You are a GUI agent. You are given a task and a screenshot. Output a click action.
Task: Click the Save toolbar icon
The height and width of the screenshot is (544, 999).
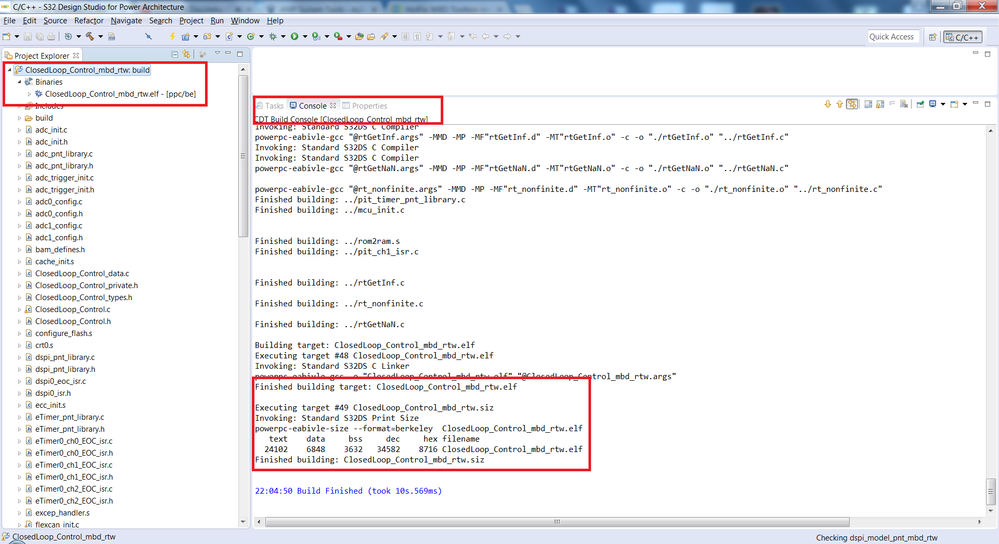pos(27,36)
